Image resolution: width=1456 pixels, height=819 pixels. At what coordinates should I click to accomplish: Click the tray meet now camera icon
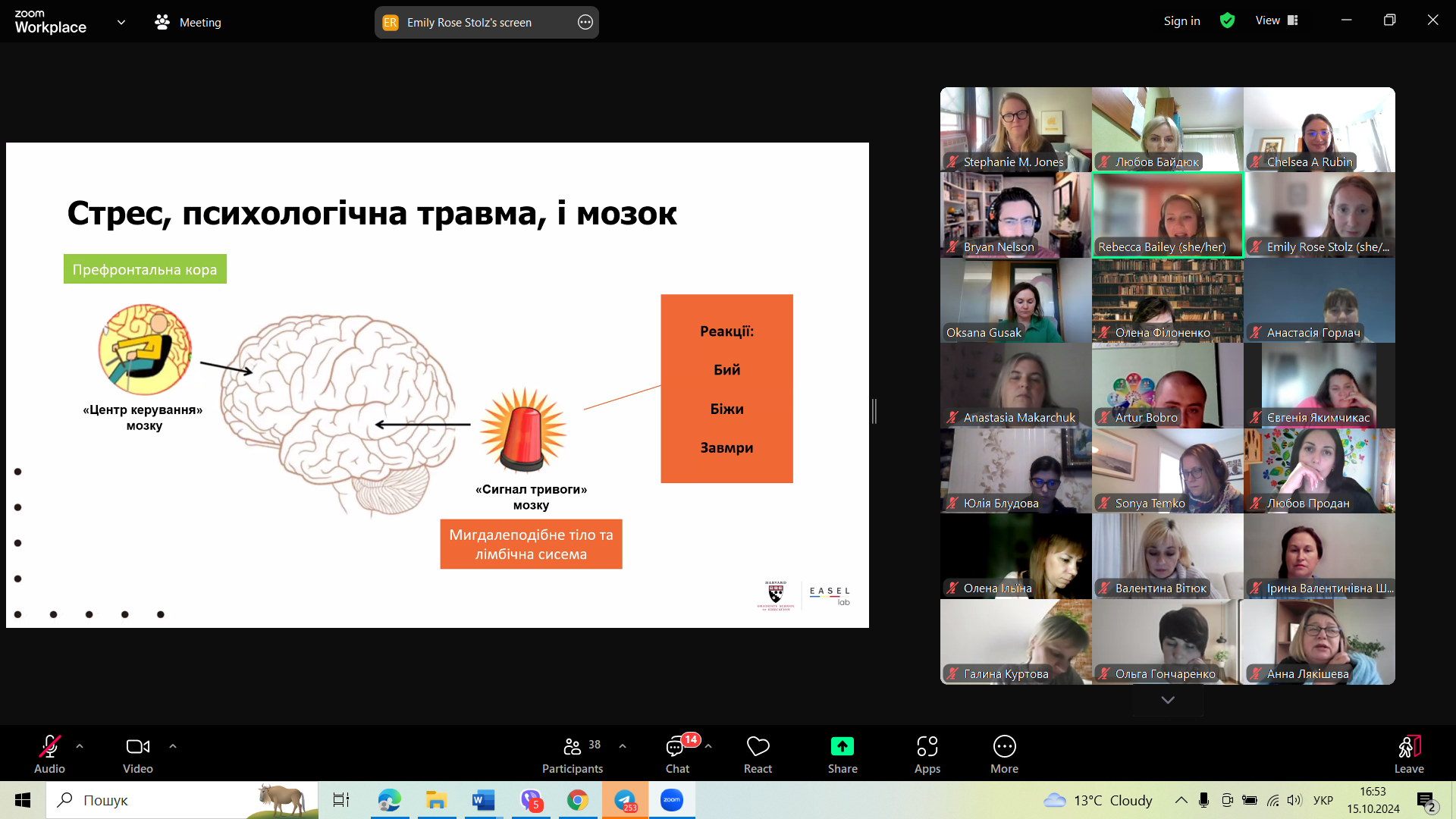1226,800
